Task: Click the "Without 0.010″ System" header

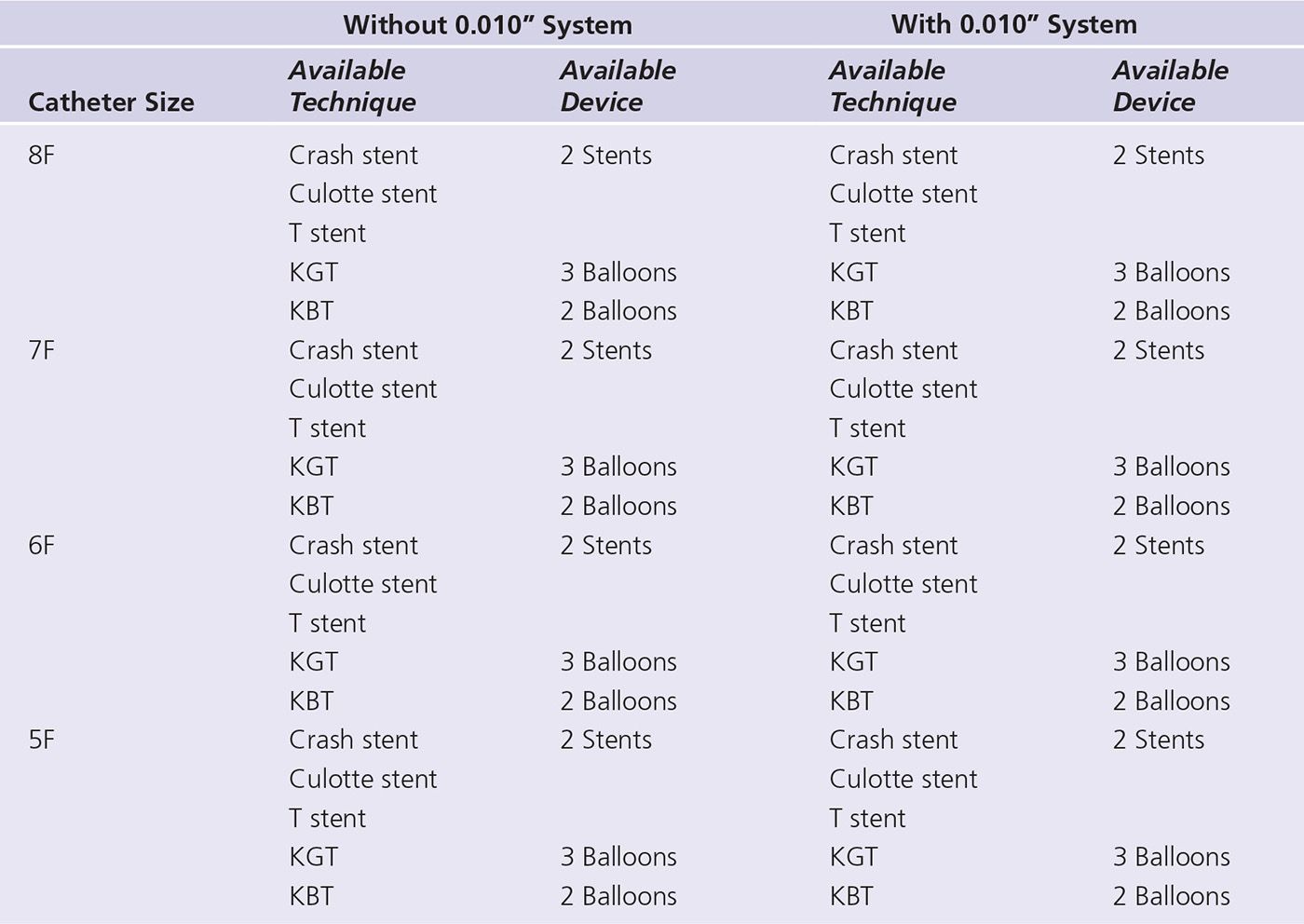Action: [x=487, y=25]
